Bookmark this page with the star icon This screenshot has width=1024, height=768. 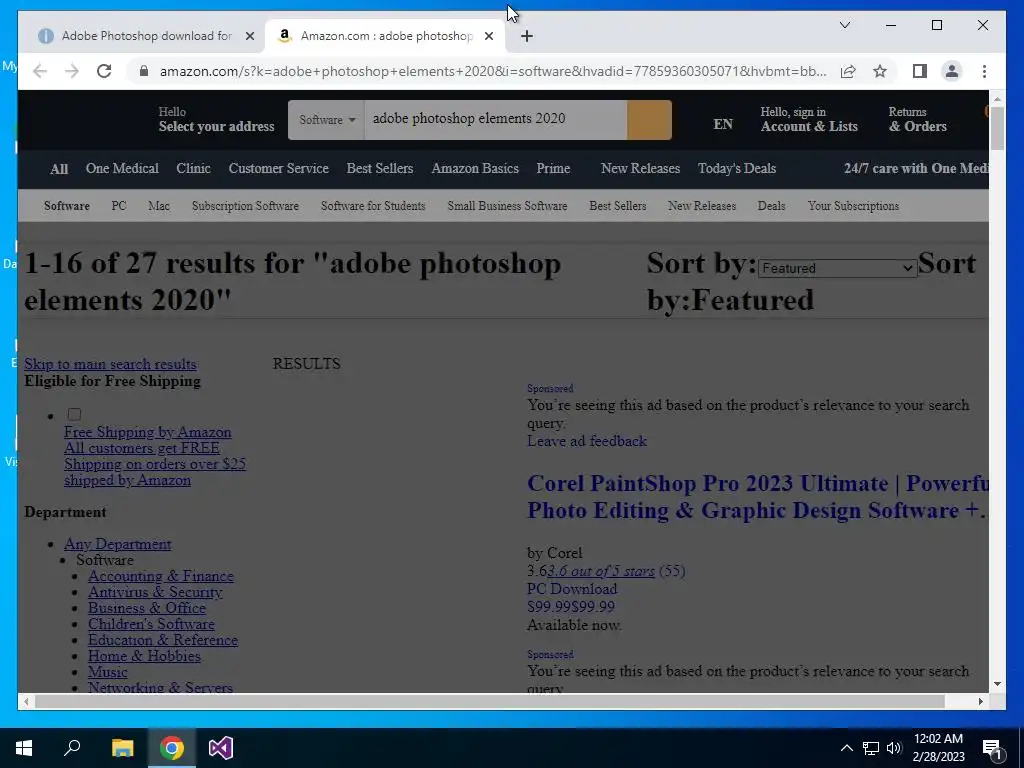(880, 71)
